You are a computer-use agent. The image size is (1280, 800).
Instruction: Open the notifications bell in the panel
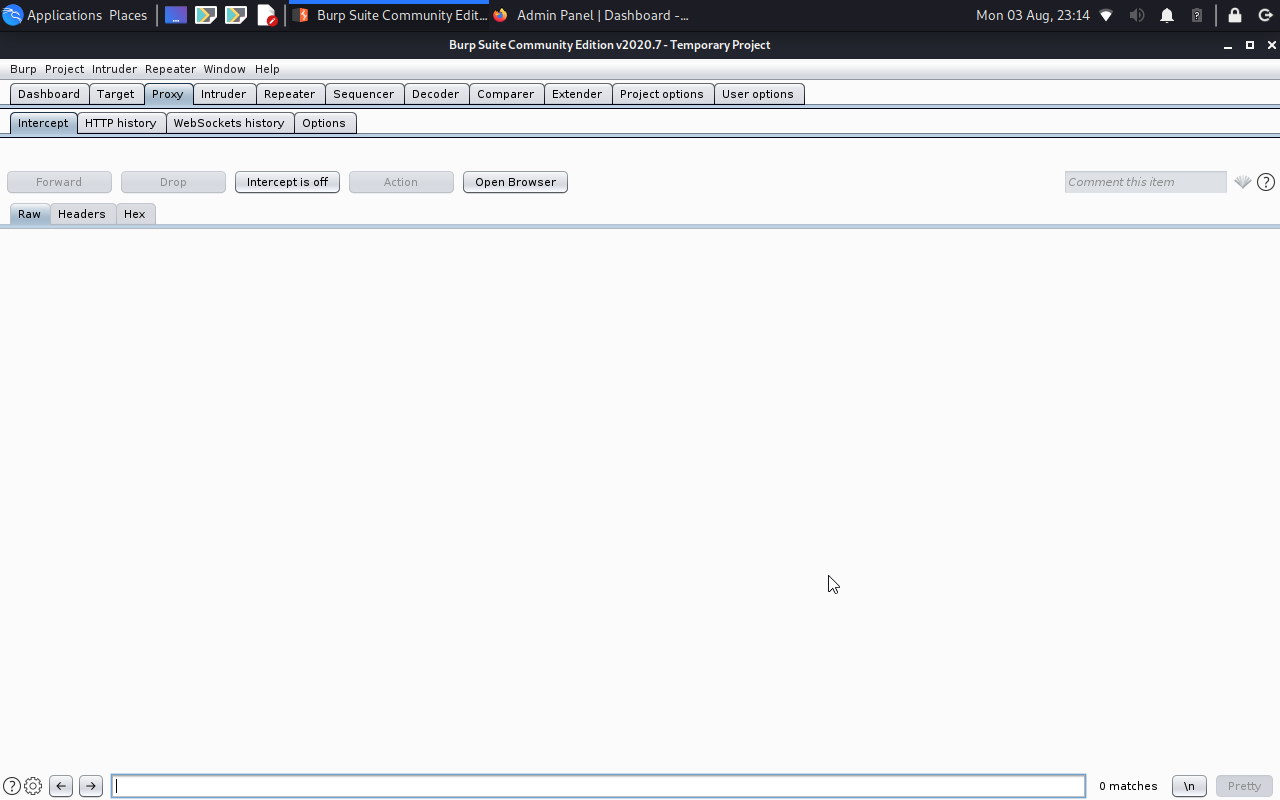click(x=1166, y=15)
